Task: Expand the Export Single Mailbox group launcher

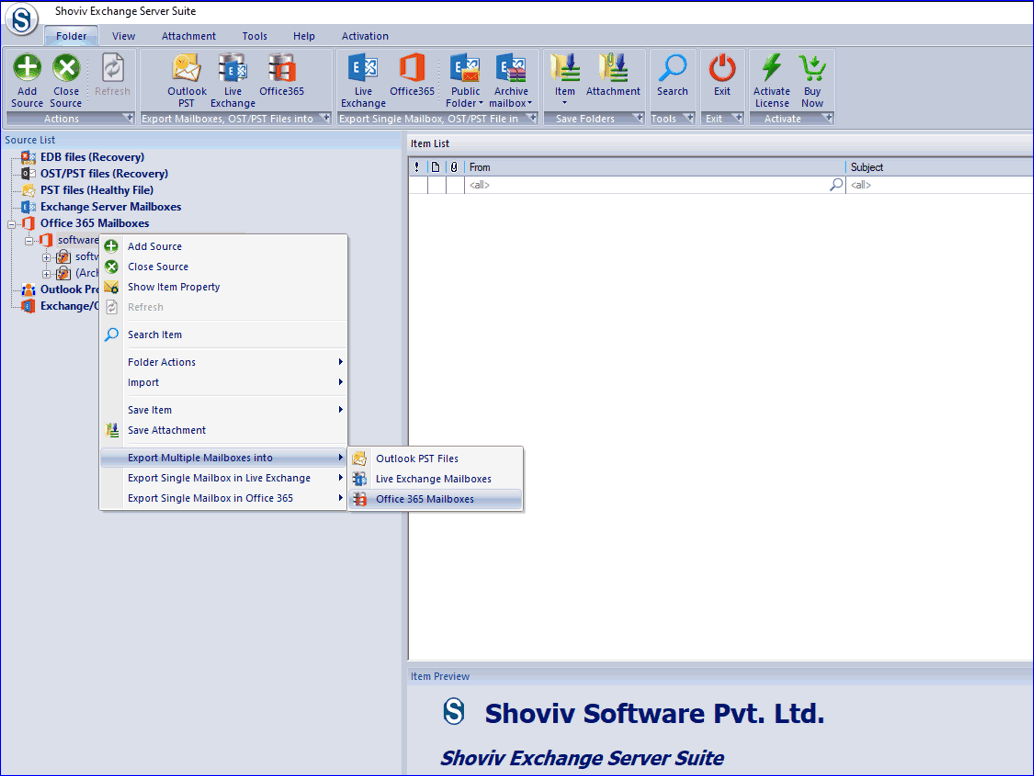Action: click(x=531, y=118)
